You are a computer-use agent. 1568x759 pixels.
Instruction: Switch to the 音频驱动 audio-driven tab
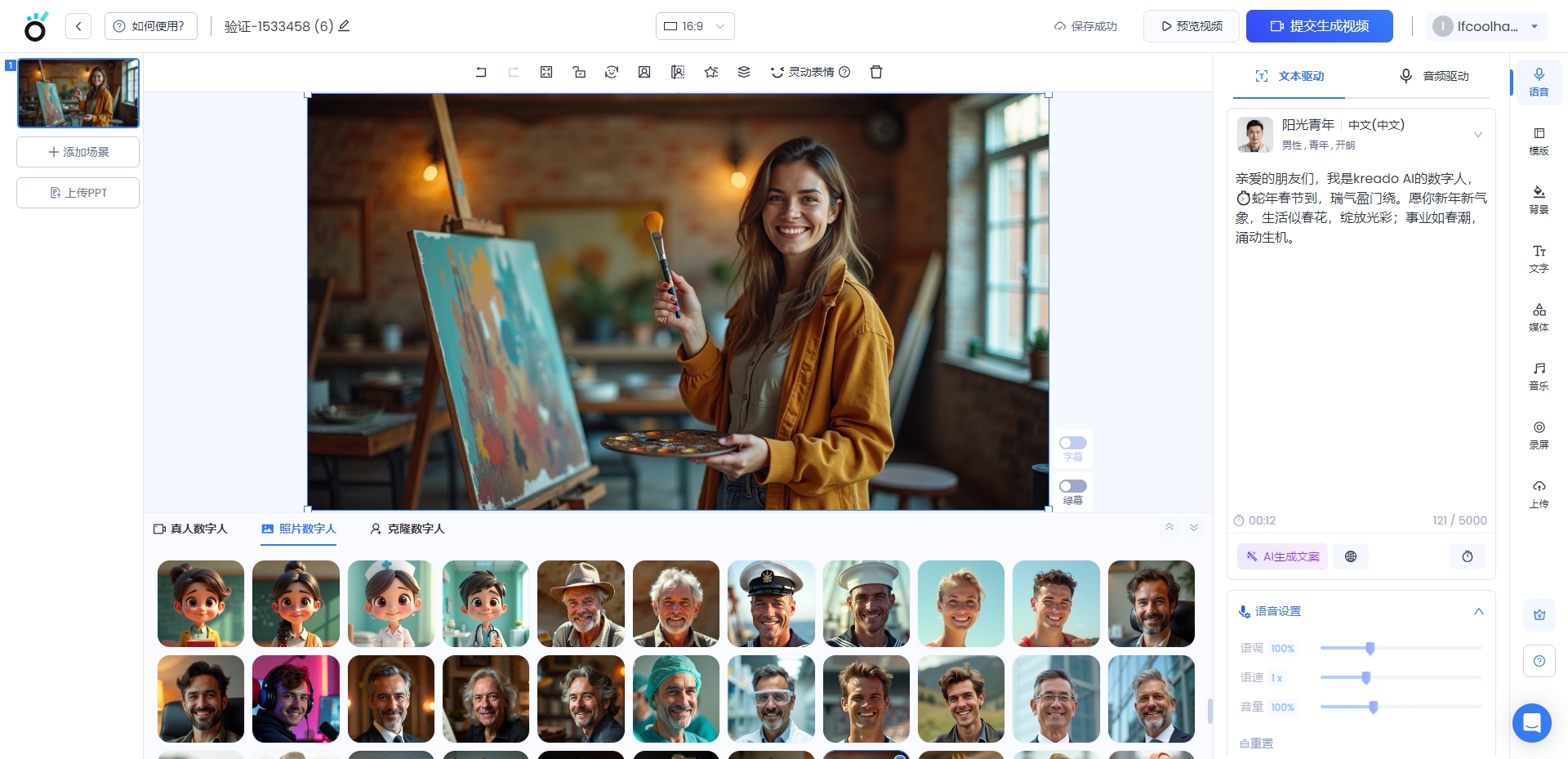pos(1434,76)
